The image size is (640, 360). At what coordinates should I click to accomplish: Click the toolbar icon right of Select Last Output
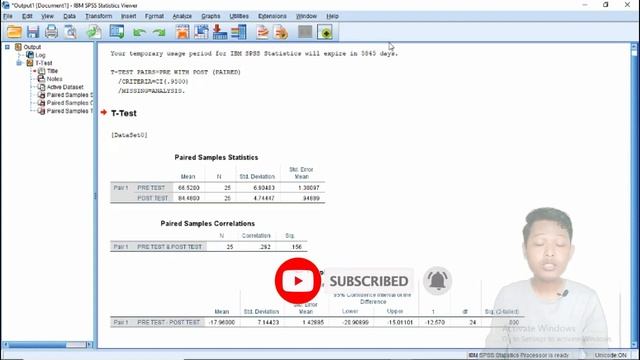pos(281,32)
